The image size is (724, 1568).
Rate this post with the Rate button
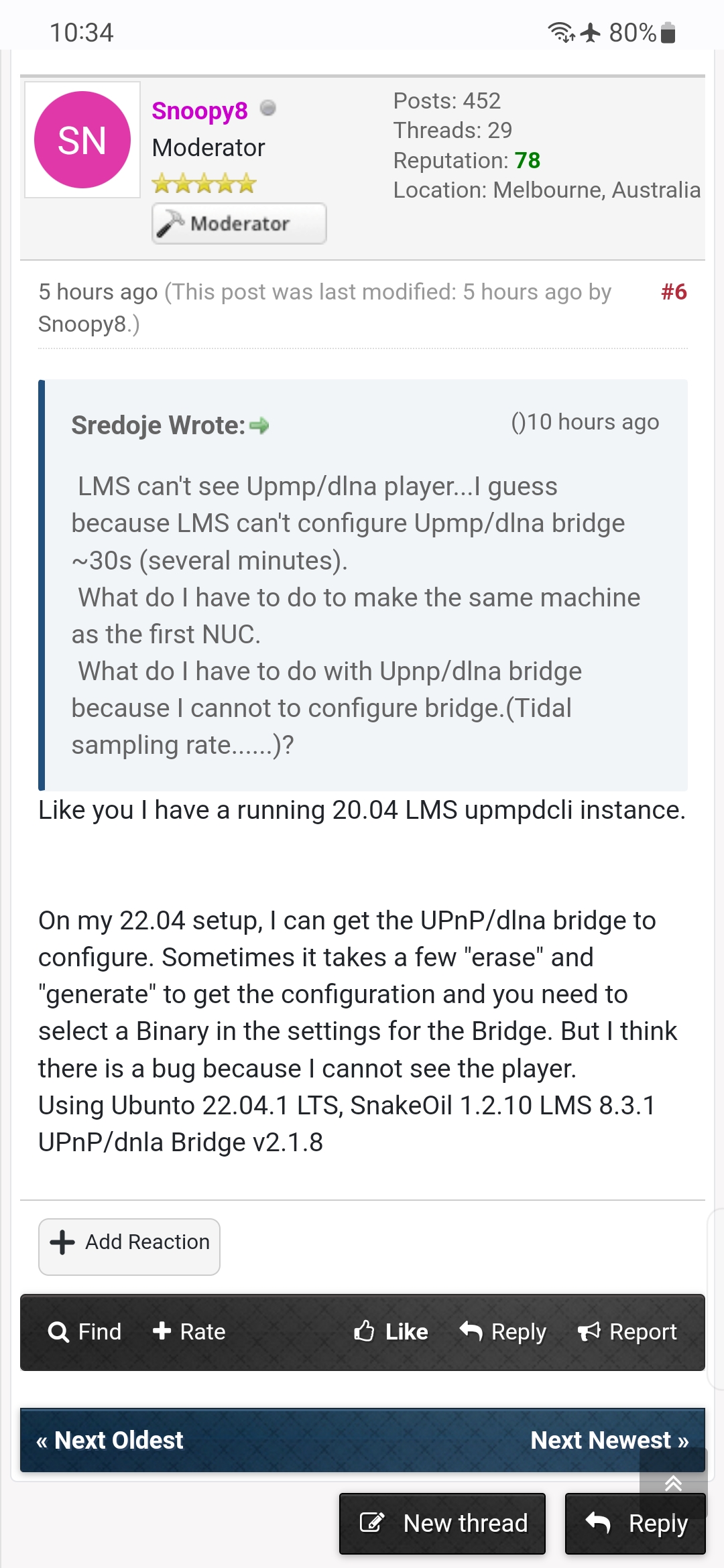(189, 1331)
